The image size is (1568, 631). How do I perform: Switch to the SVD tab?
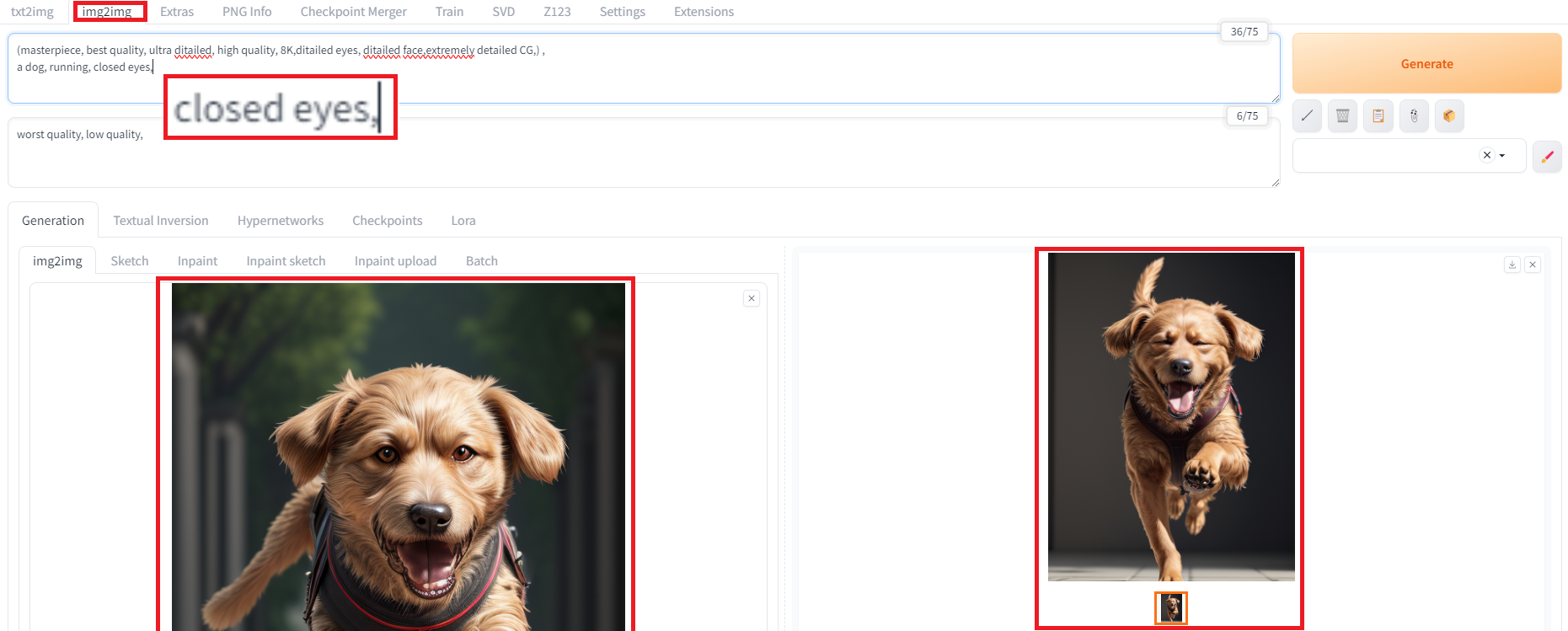tap(503, 12)
